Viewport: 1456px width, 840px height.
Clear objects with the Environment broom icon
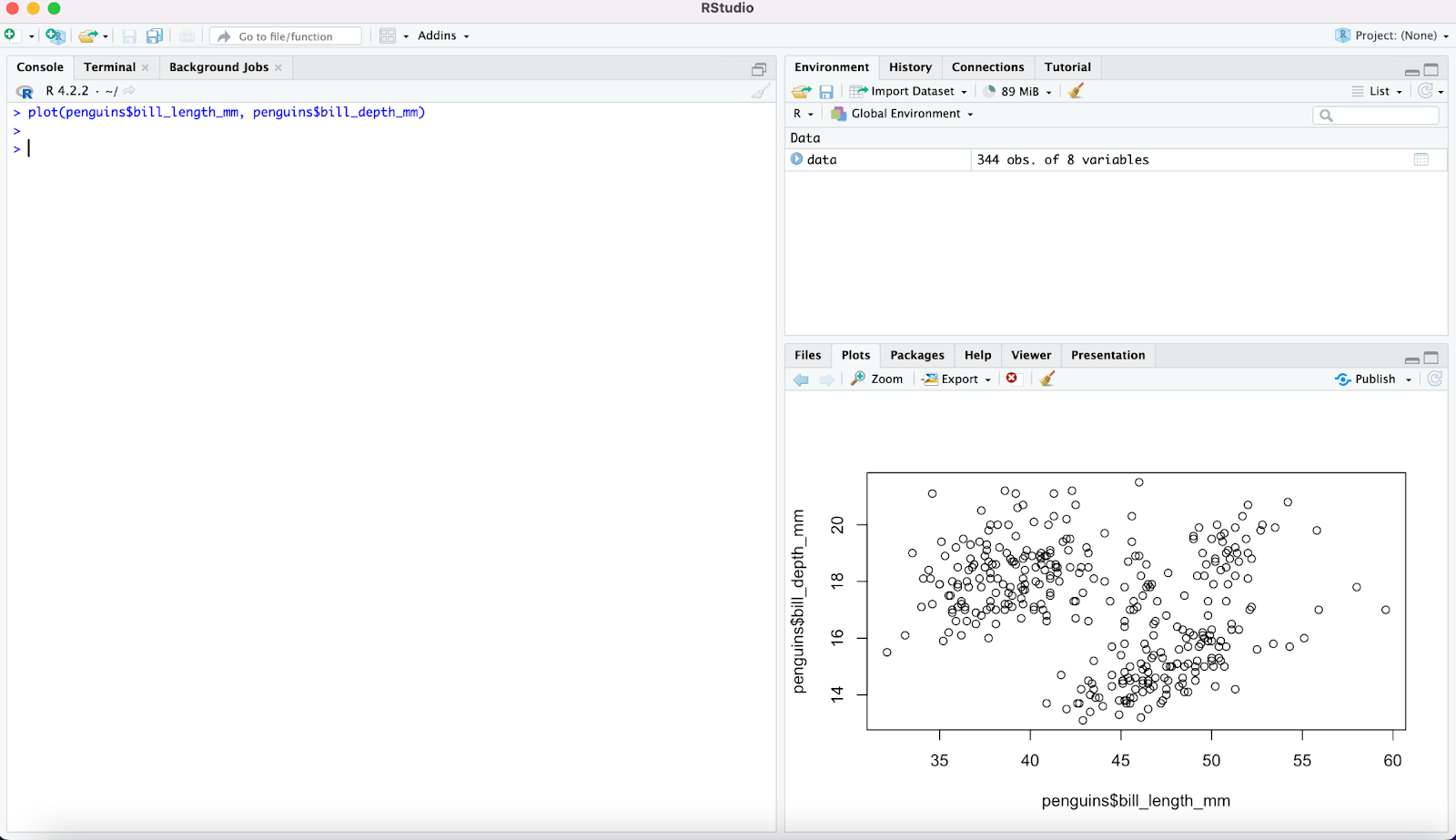point(1076,91)
